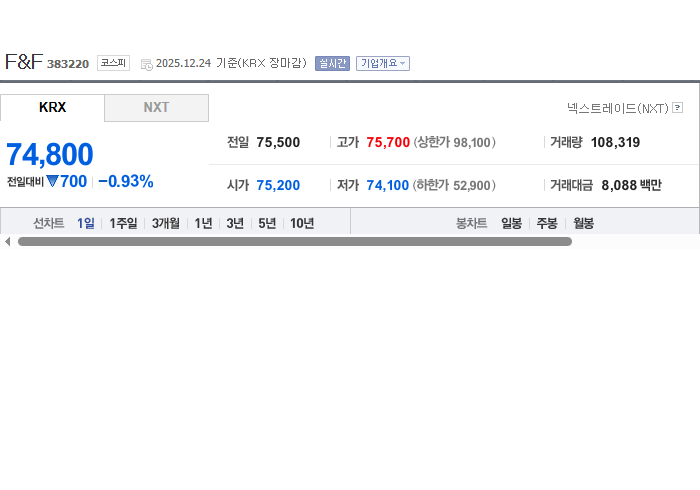Expand the 기업개요 dropdown
This screenshot has width=700, height=490.
tap(383, 63)
